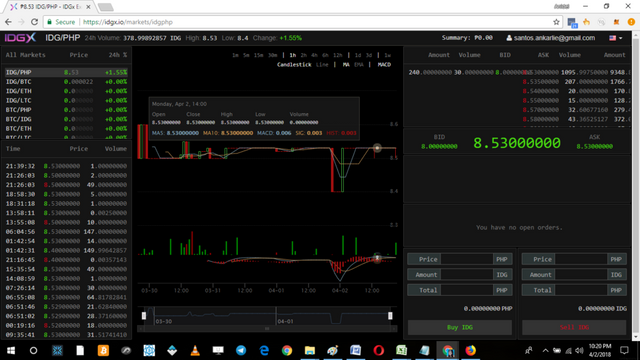
Task: Open Excel from taskbar
Action: 402,351
